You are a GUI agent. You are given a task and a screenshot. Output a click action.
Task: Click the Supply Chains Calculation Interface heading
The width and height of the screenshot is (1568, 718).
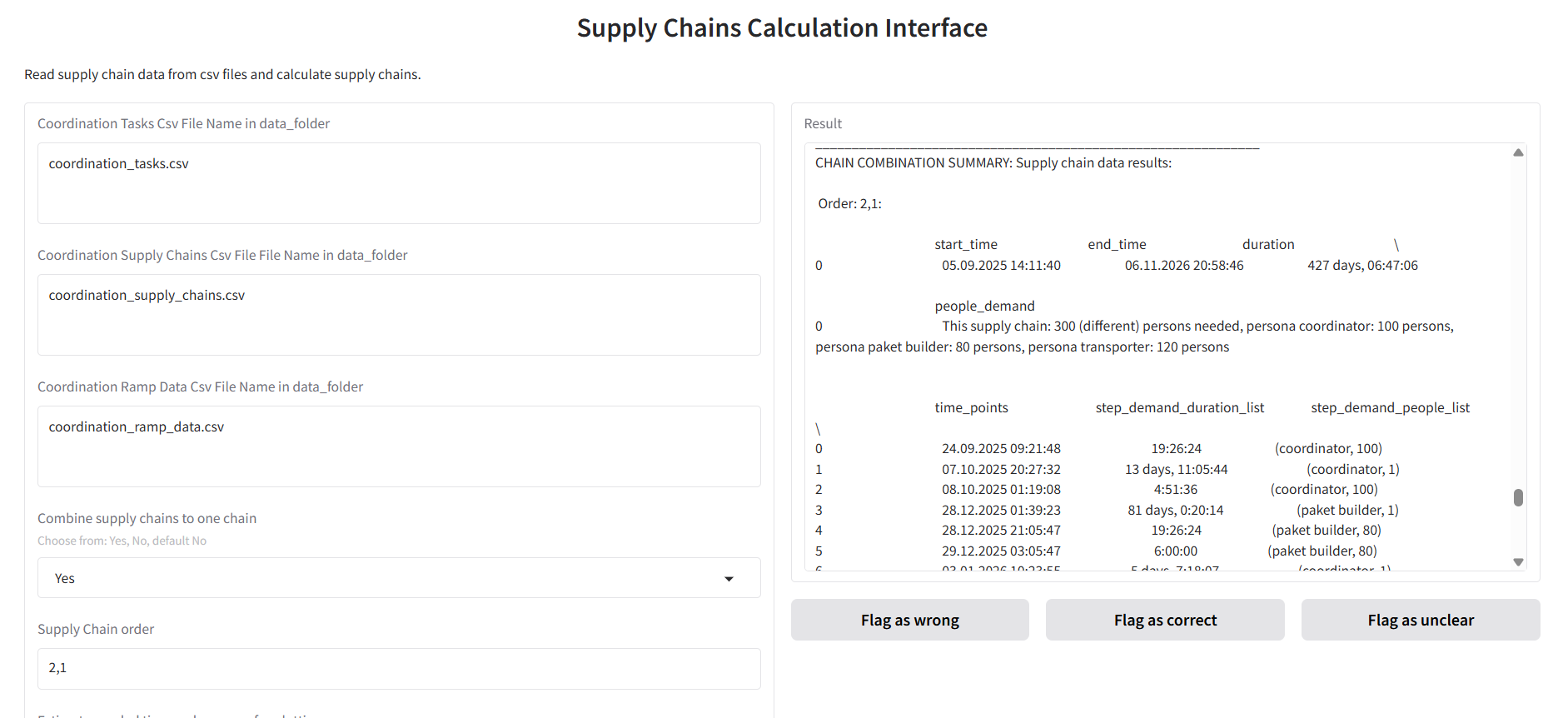[782, 28]
